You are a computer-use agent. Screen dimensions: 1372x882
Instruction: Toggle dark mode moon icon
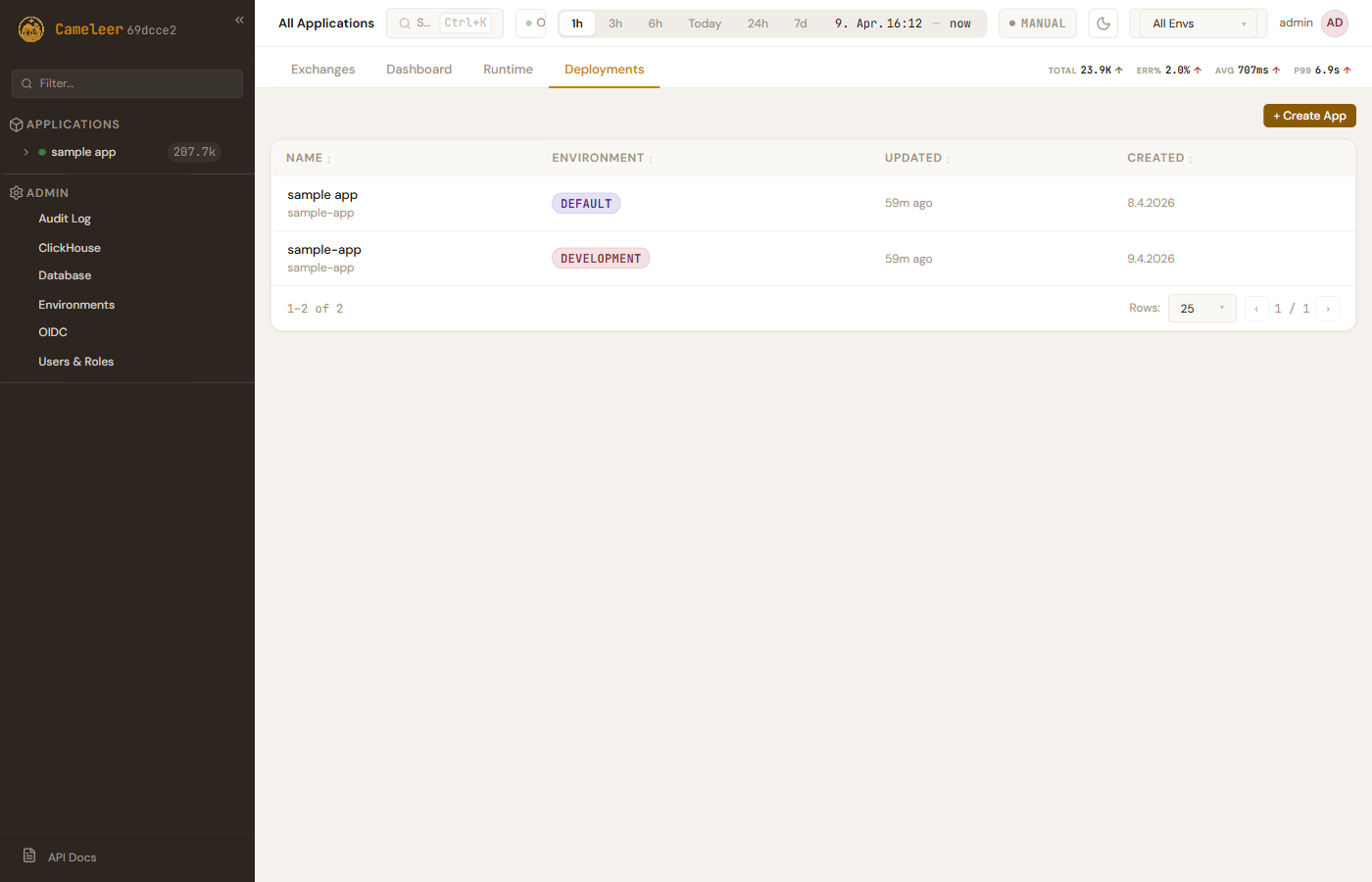pyautogui.click(x=1103, y=24)
